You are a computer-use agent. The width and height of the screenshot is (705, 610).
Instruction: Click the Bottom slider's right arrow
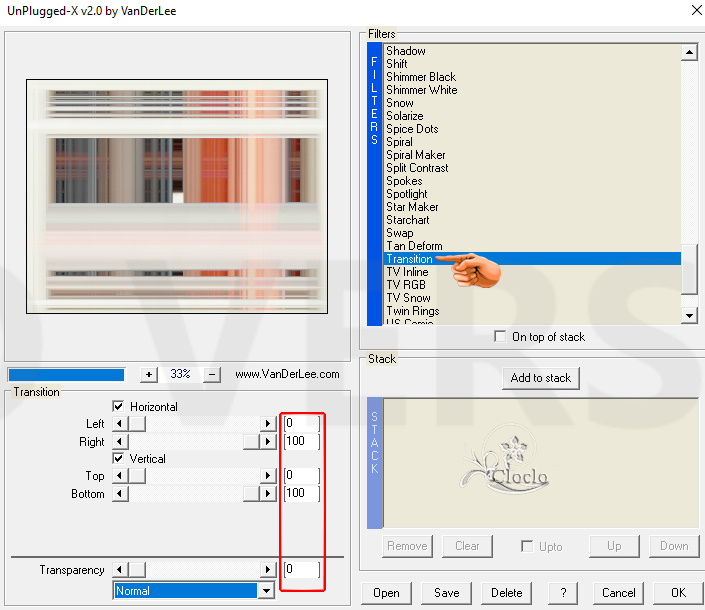pos(268,493)
